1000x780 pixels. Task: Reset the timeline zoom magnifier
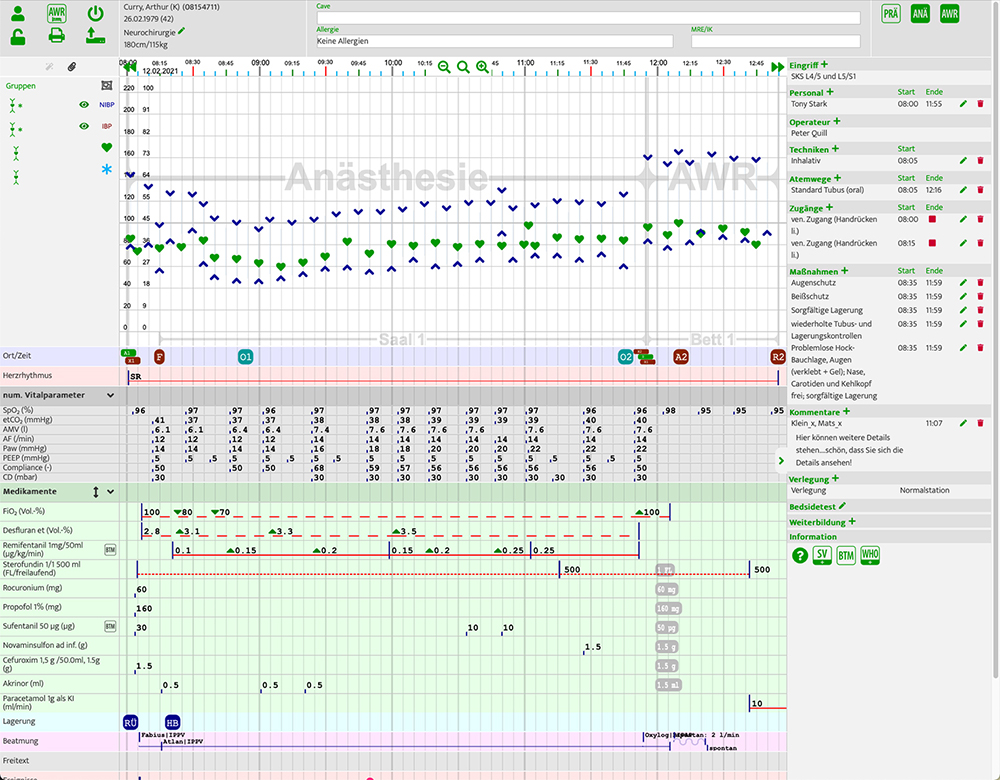coord(464,67)
